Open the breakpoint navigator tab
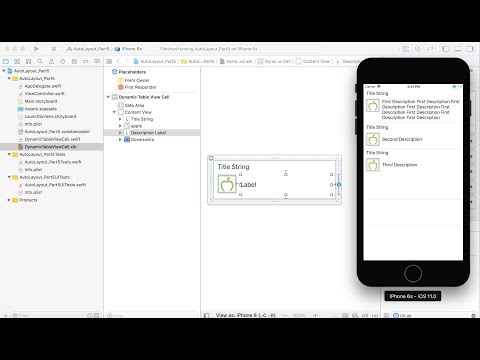The image size is (480, 360). pos(85,61)
